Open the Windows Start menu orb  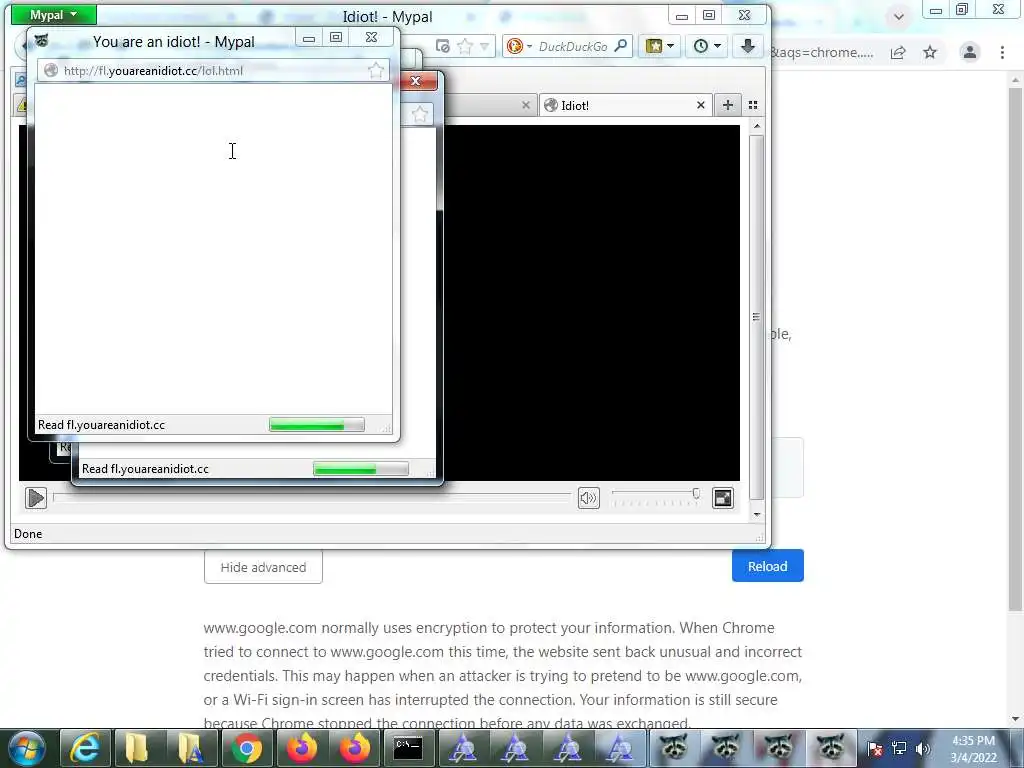click(x=27, y=748)
